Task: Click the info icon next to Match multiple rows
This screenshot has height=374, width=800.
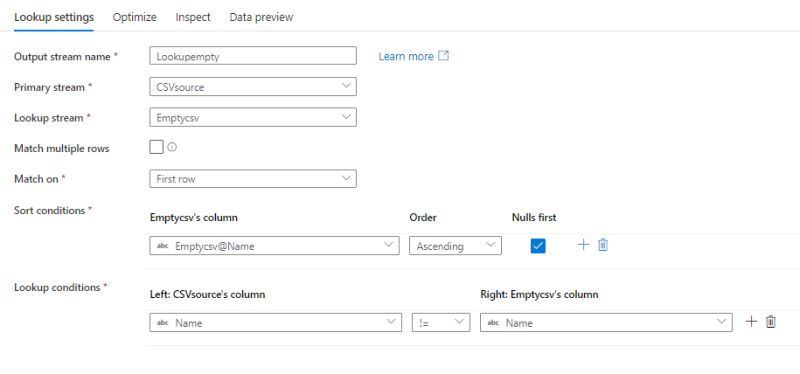Action: [x=172, y=147]
